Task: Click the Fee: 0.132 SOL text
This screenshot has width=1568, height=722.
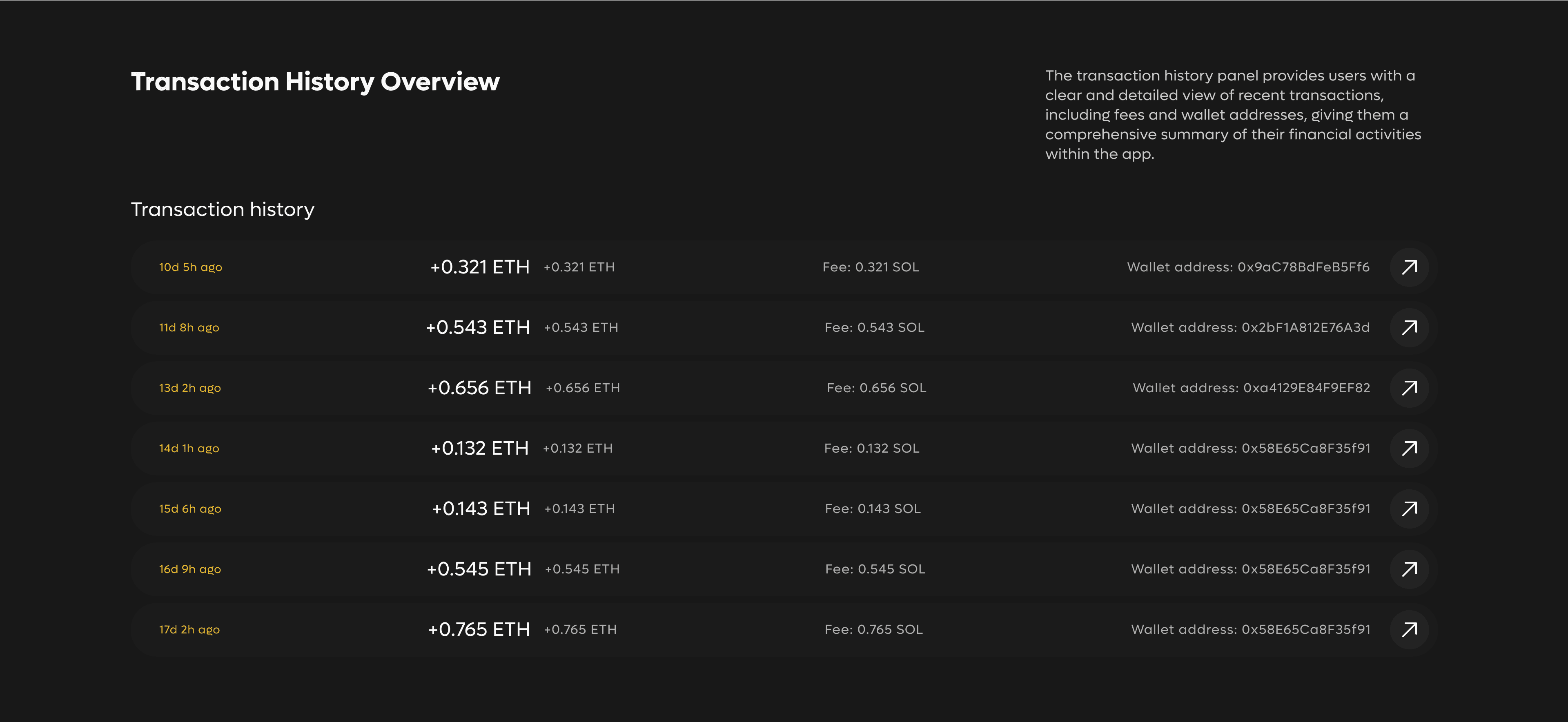Action: [x=871, y=448]
